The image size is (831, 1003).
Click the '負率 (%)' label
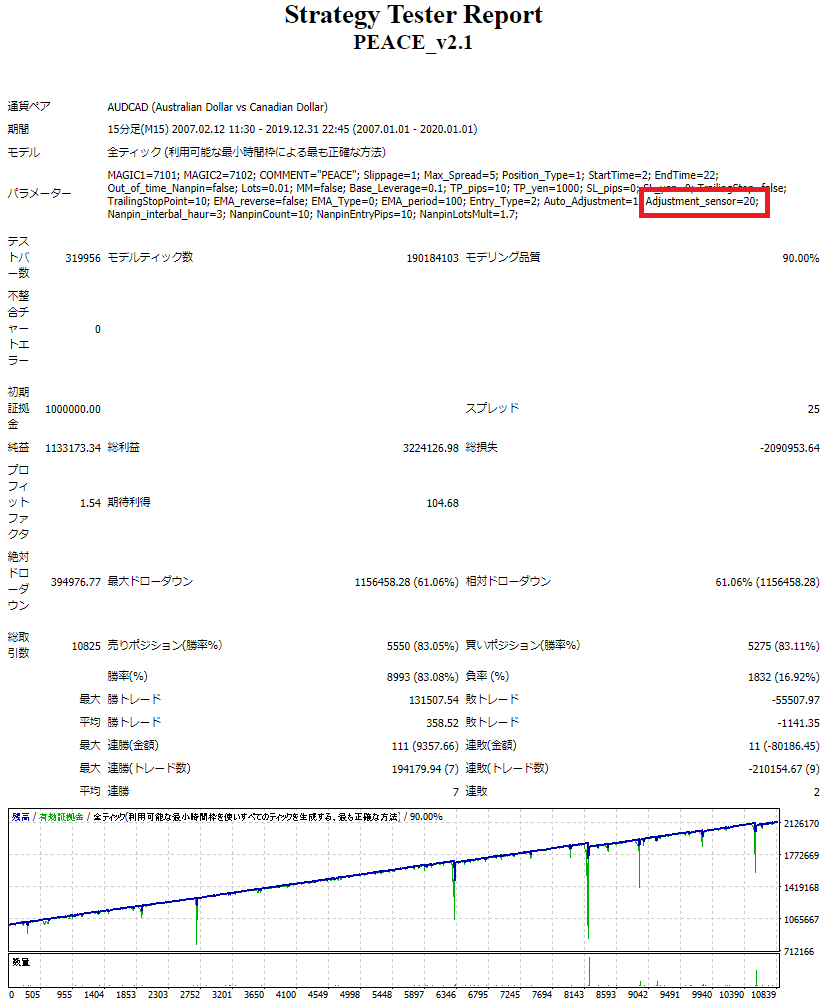coord(487,676)
